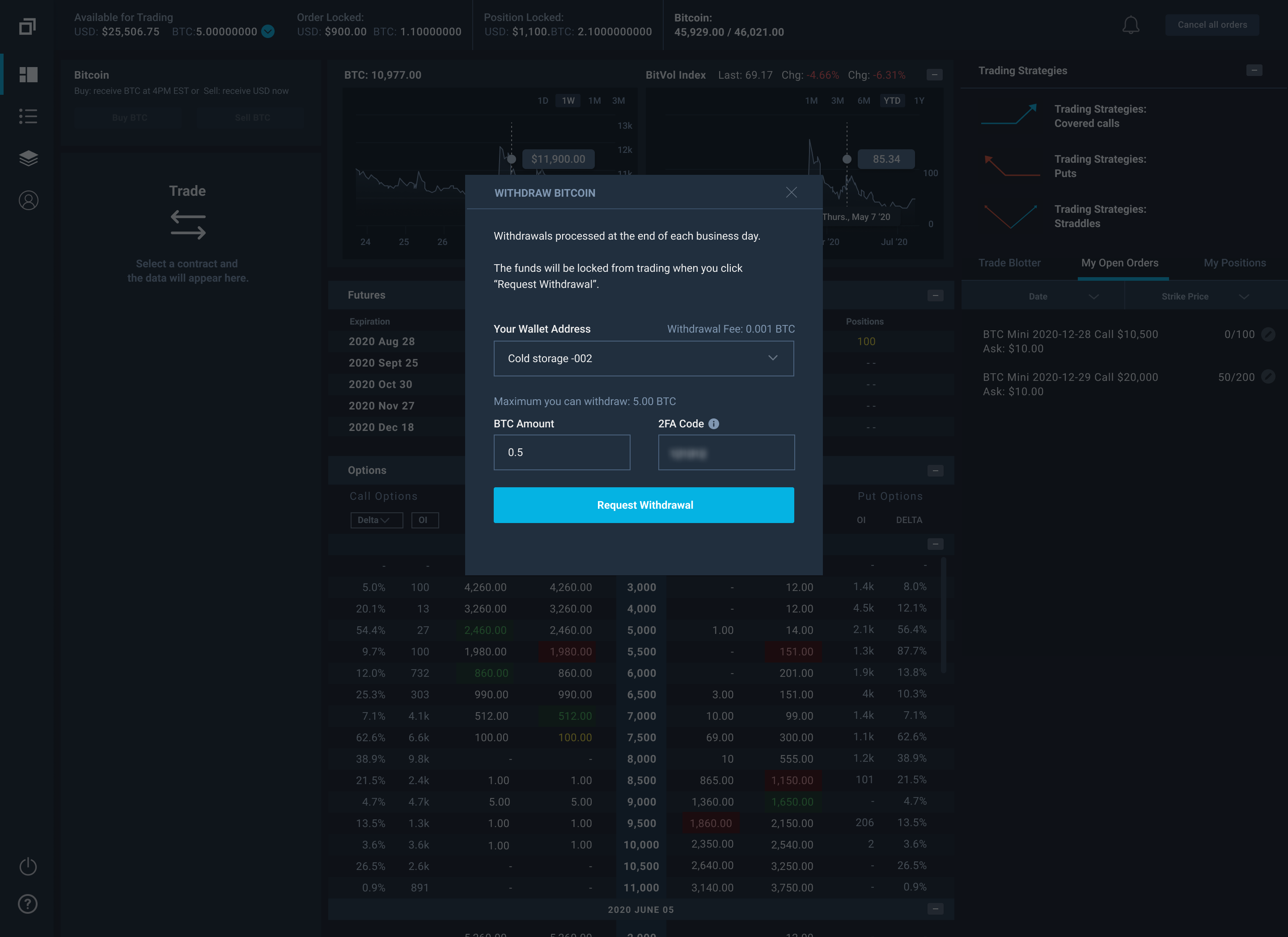Open the layers icon in sidebar

tap(28, 158)
